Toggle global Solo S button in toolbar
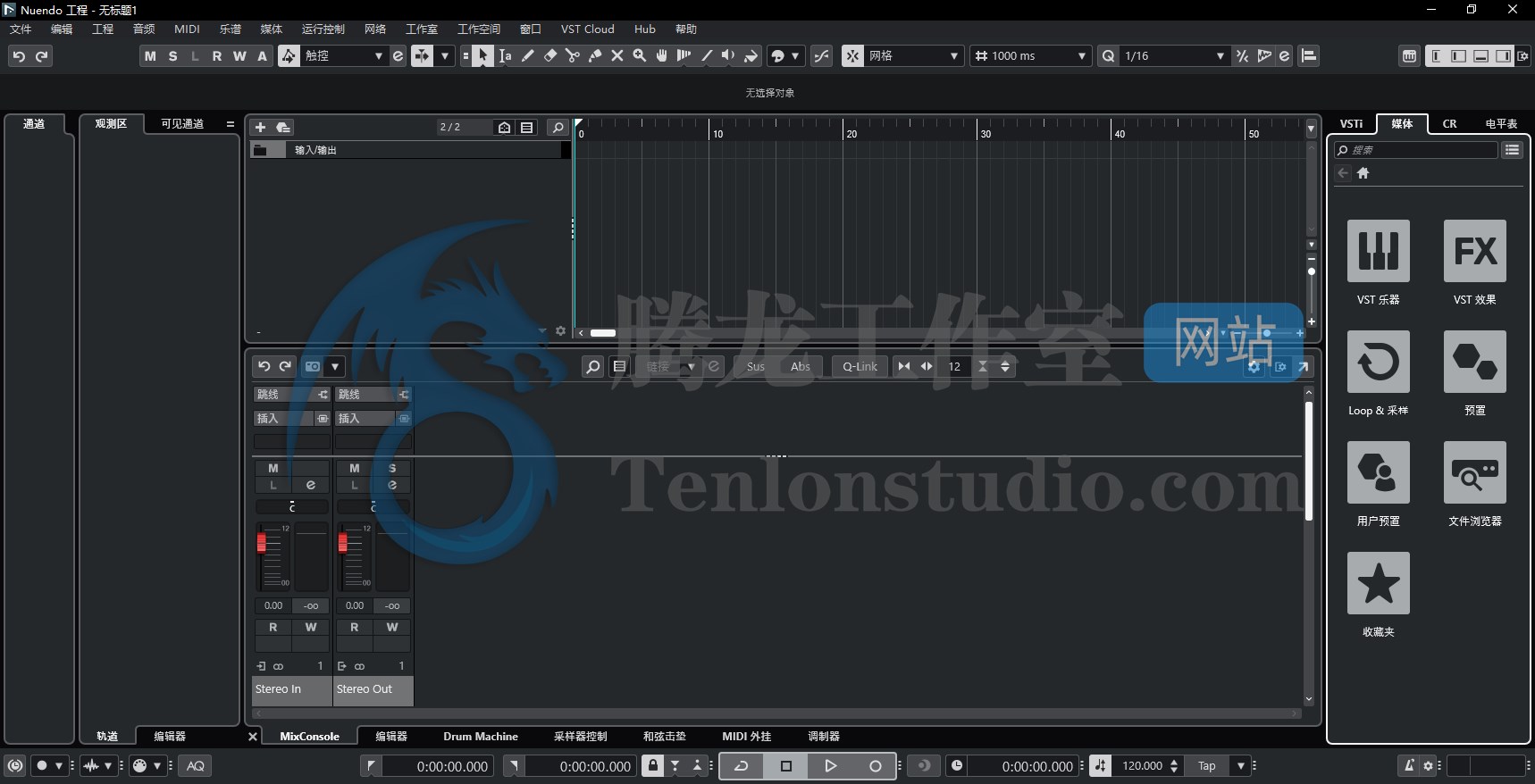 pos(172,55)
